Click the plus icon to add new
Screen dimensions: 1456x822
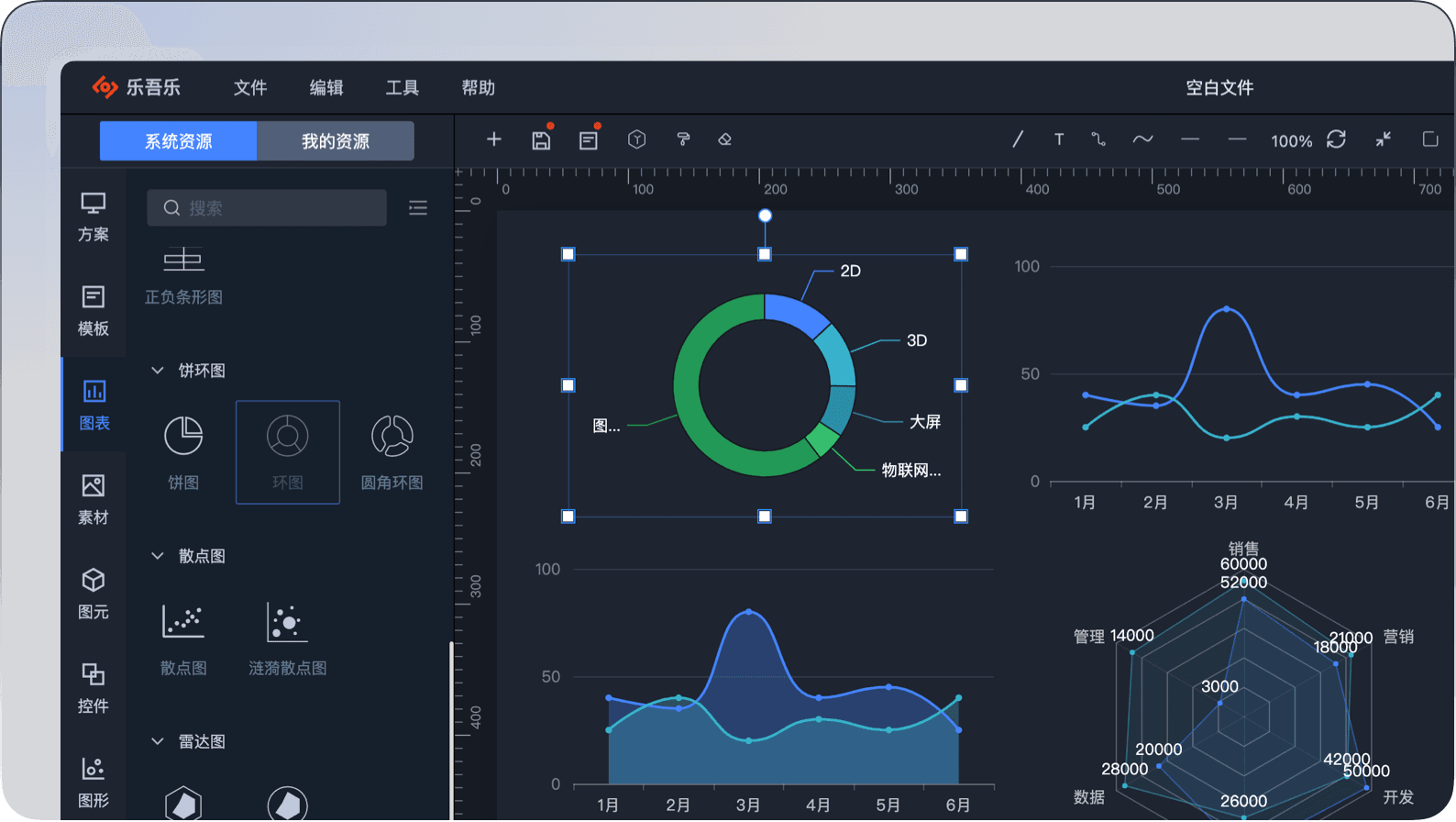[x=494, y=139]
